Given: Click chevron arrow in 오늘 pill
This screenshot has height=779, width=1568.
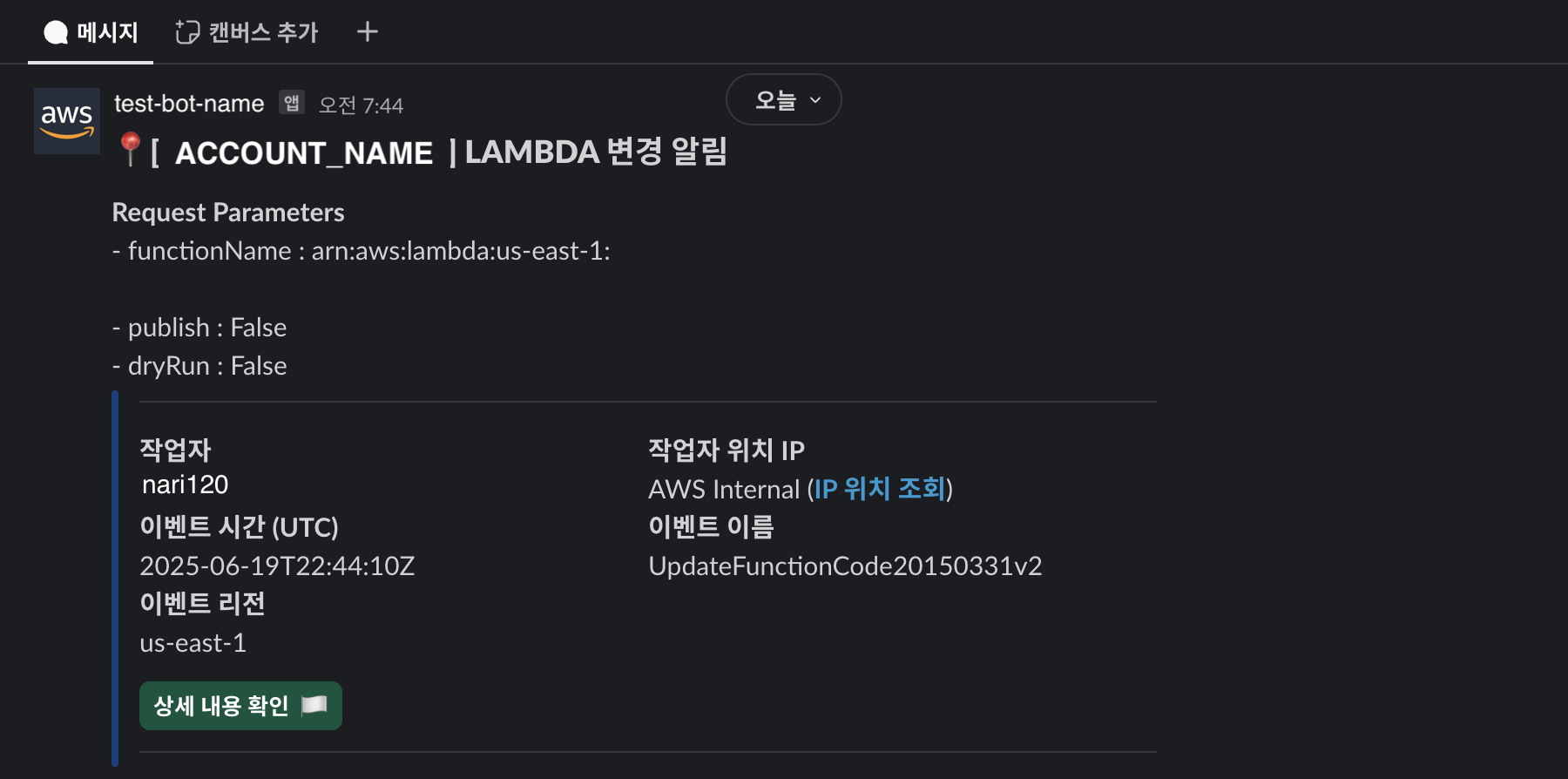Looking at the screenshot, I should [x=815, y=100].
